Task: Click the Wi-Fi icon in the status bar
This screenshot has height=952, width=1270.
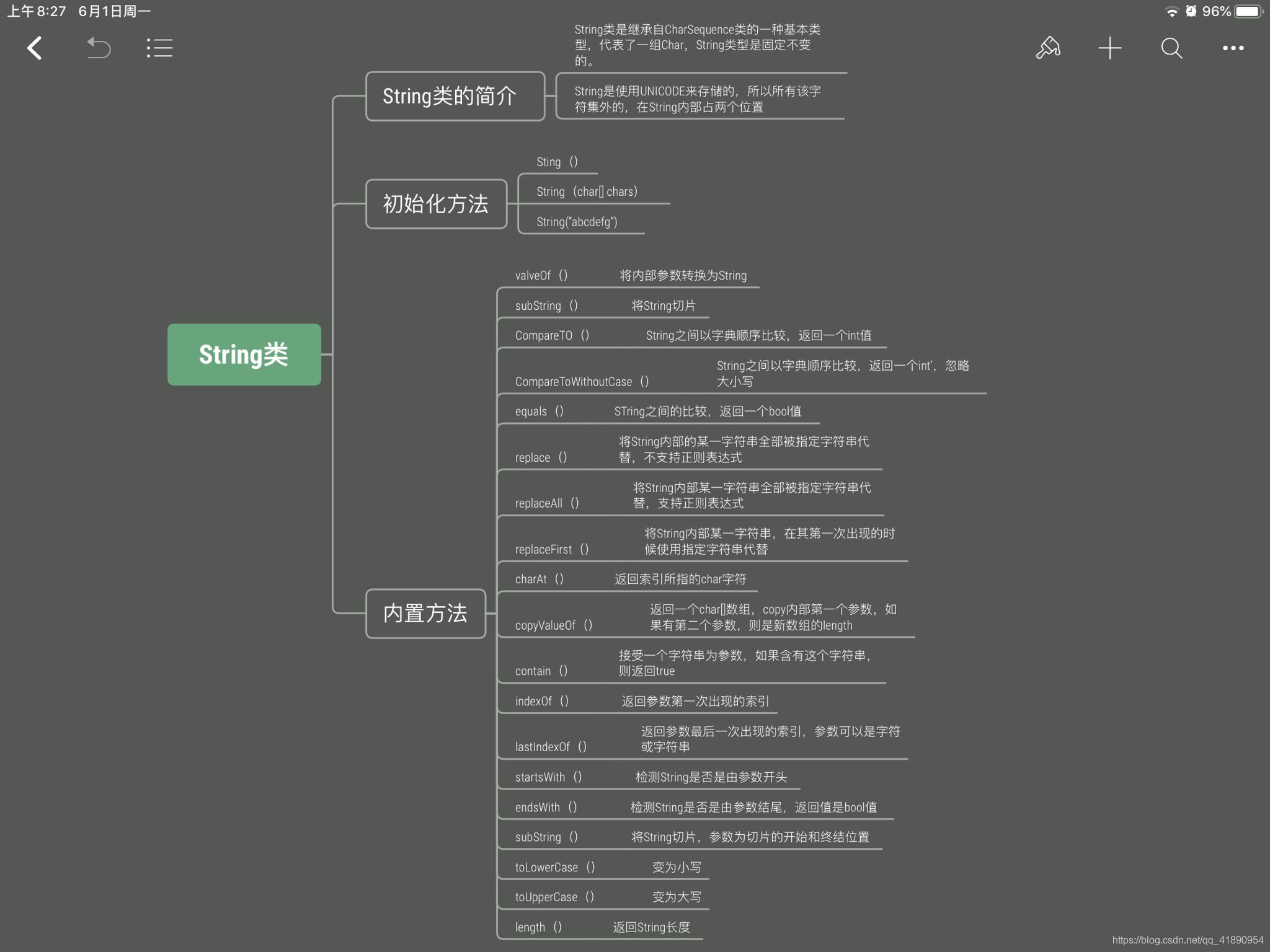Action: [1171, 11]
